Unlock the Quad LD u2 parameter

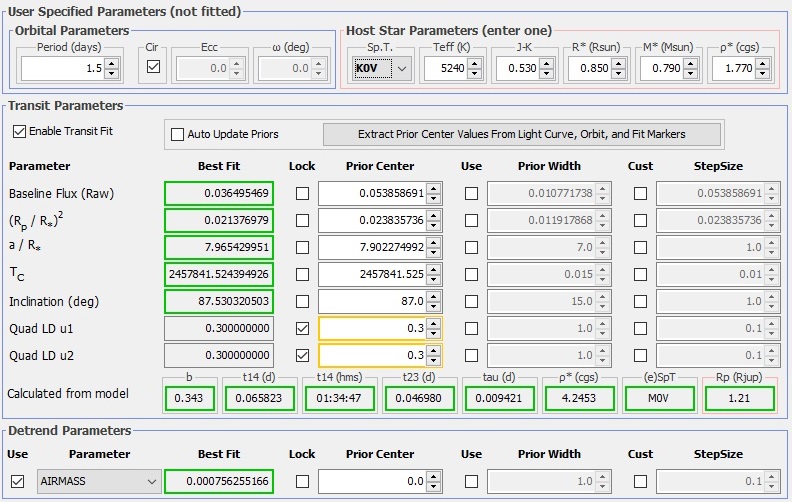[x=302, y=355]
